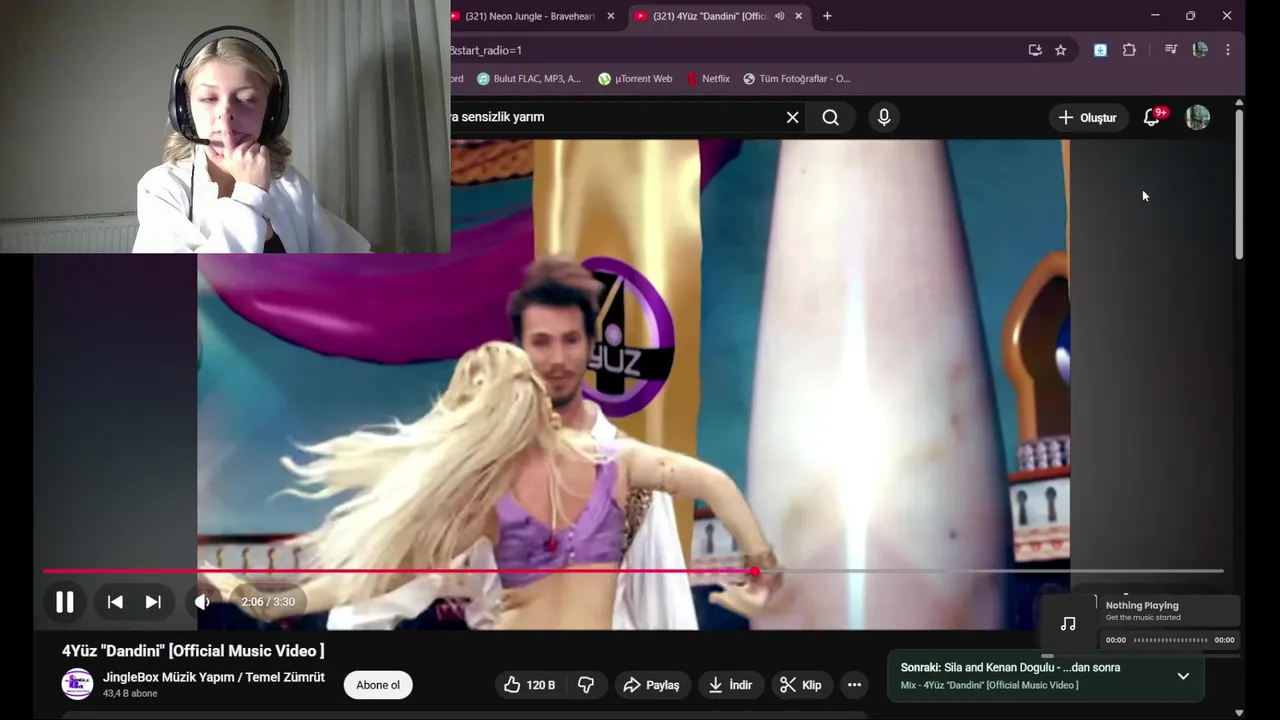Like the video with 120 B likes
Viewport: 1280px width, 720px height.
click(x=530, y=685)
